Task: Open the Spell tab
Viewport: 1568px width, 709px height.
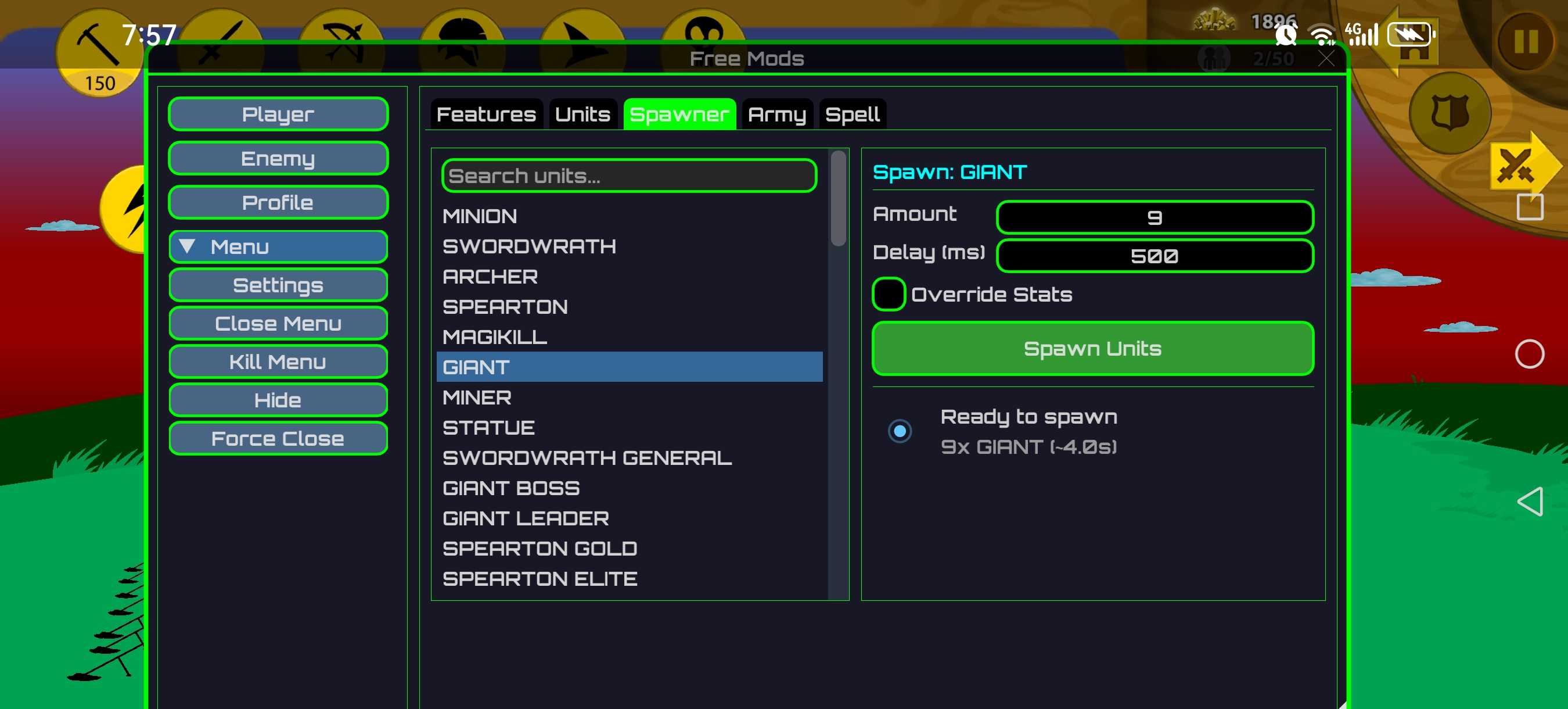Action: point(851,114)
